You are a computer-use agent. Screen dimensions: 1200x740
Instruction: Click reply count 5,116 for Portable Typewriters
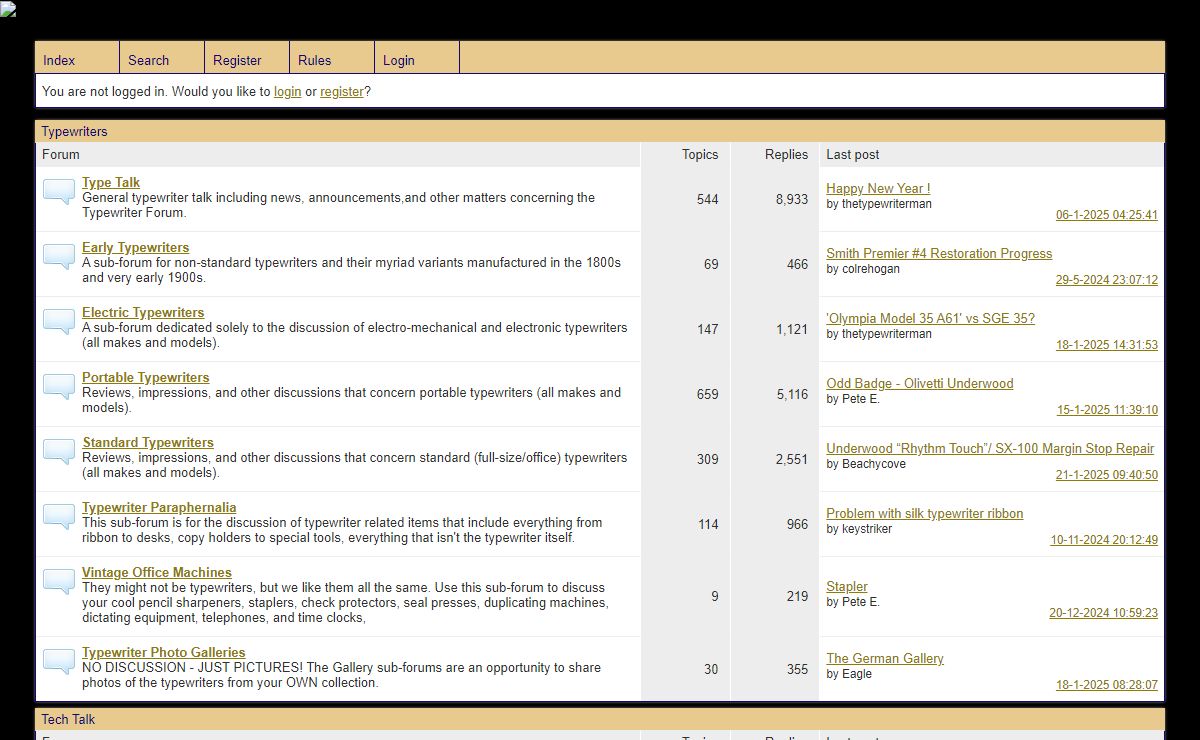tap(792, 394)
